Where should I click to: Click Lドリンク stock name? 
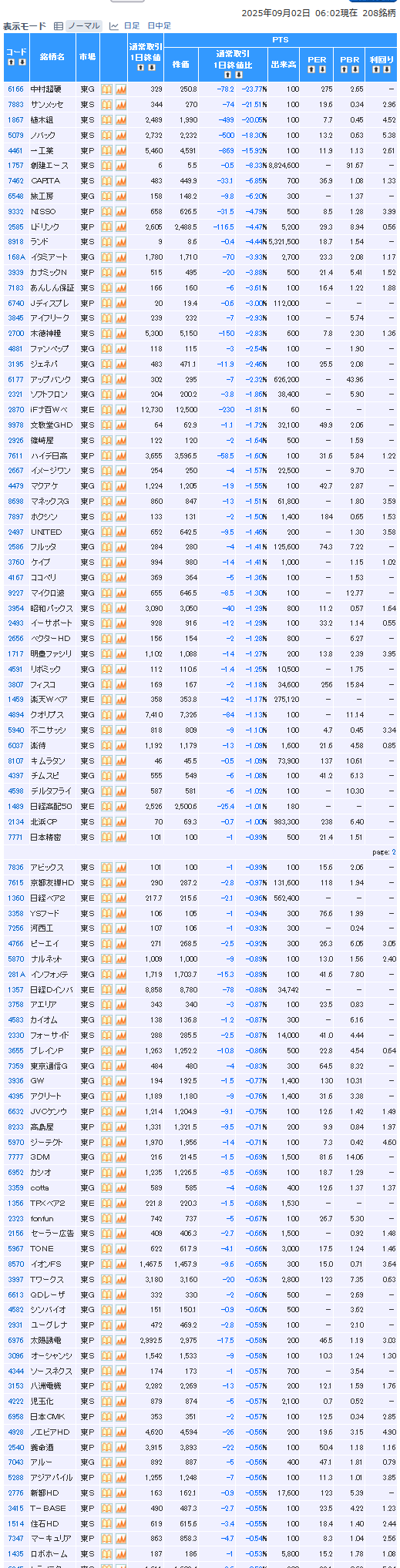pyautogui.click(x=45, y=227)
